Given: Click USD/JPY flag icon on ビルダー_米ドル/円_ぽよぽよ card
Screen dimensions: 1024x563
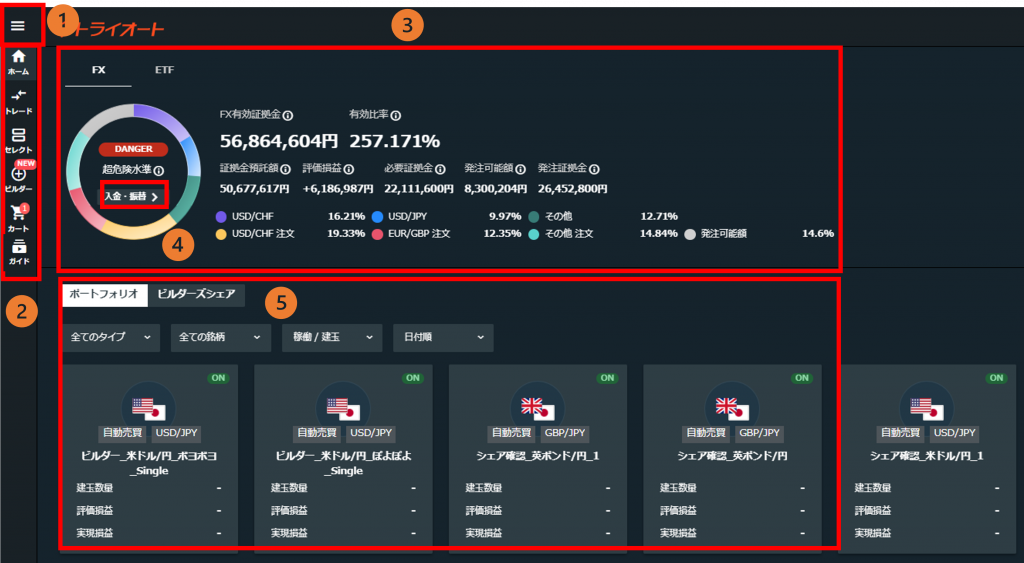Looking at the screenshot, I should [x=344, y=409].
